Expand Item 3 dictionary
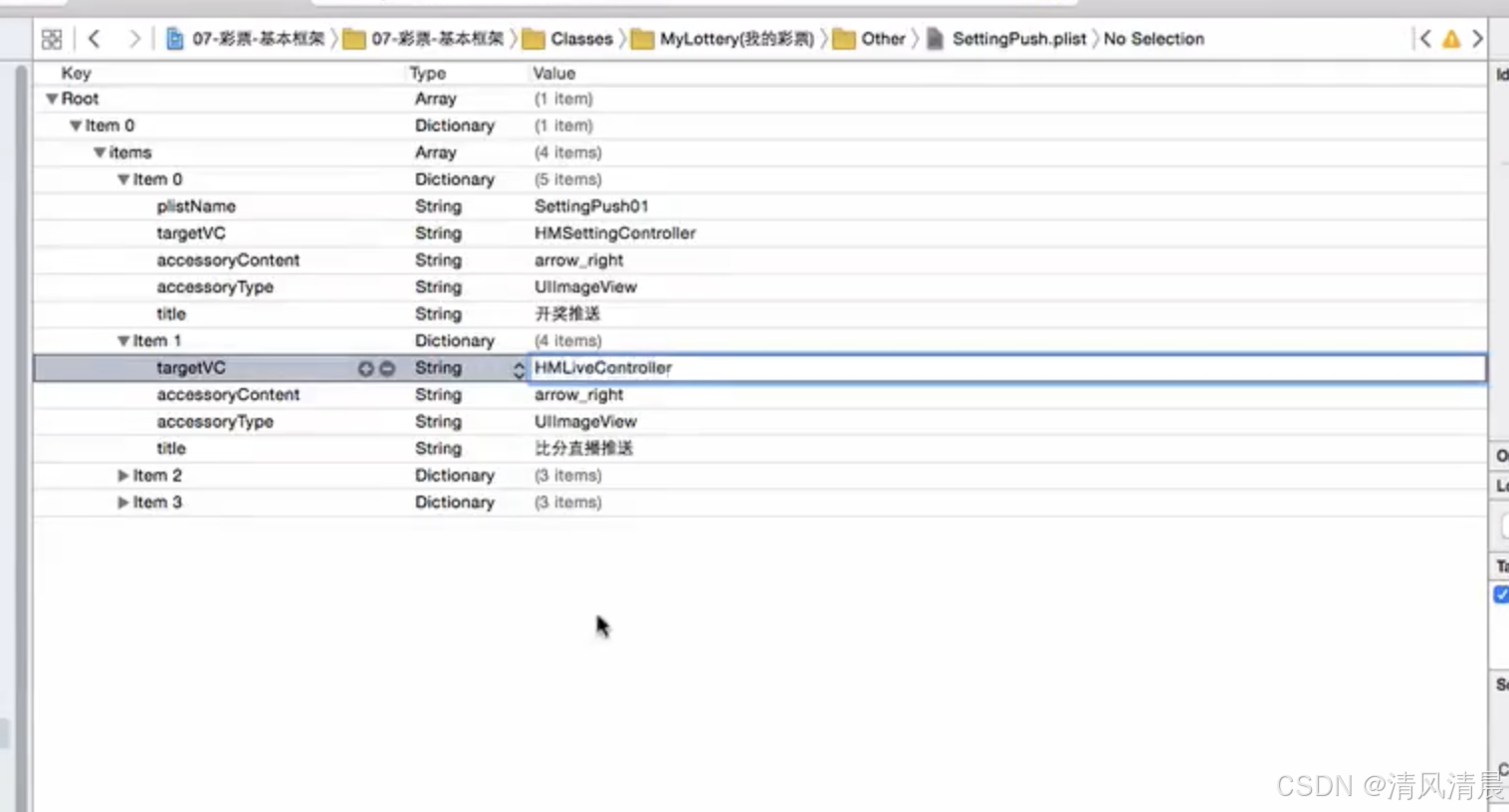 [123, 503]
